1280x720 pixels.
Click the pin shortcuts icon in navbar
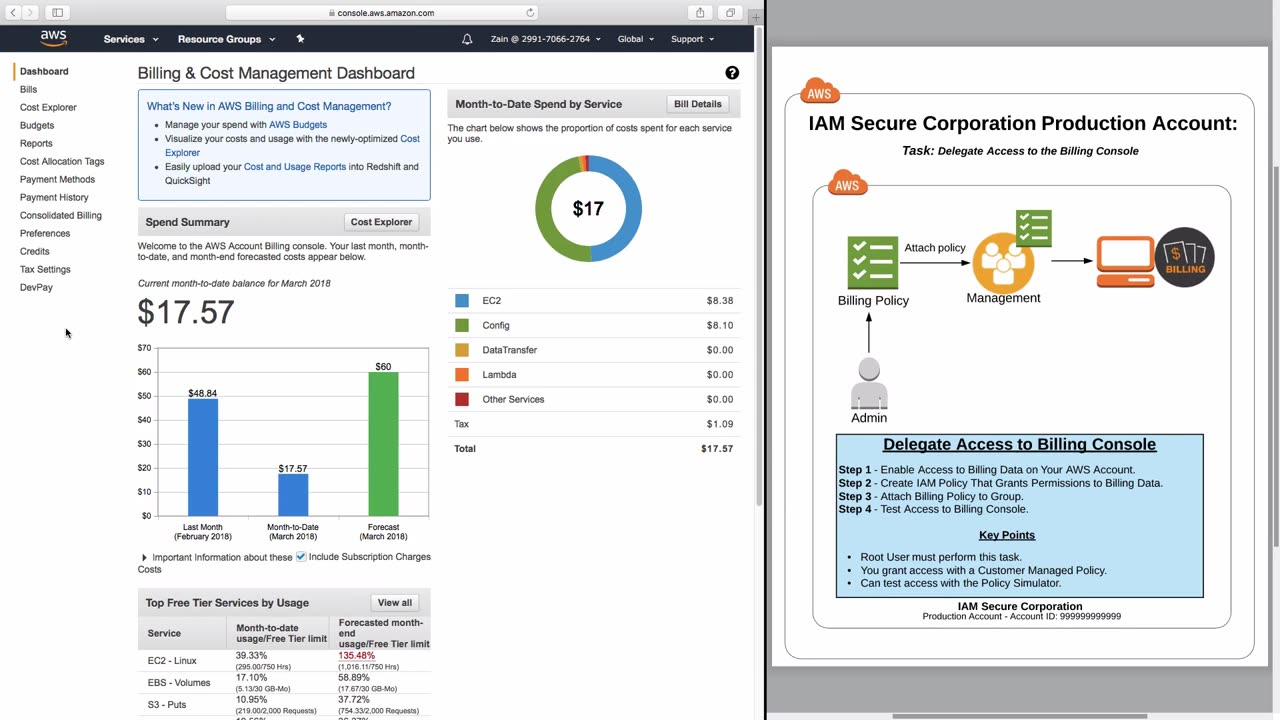[x=300, y=39]
